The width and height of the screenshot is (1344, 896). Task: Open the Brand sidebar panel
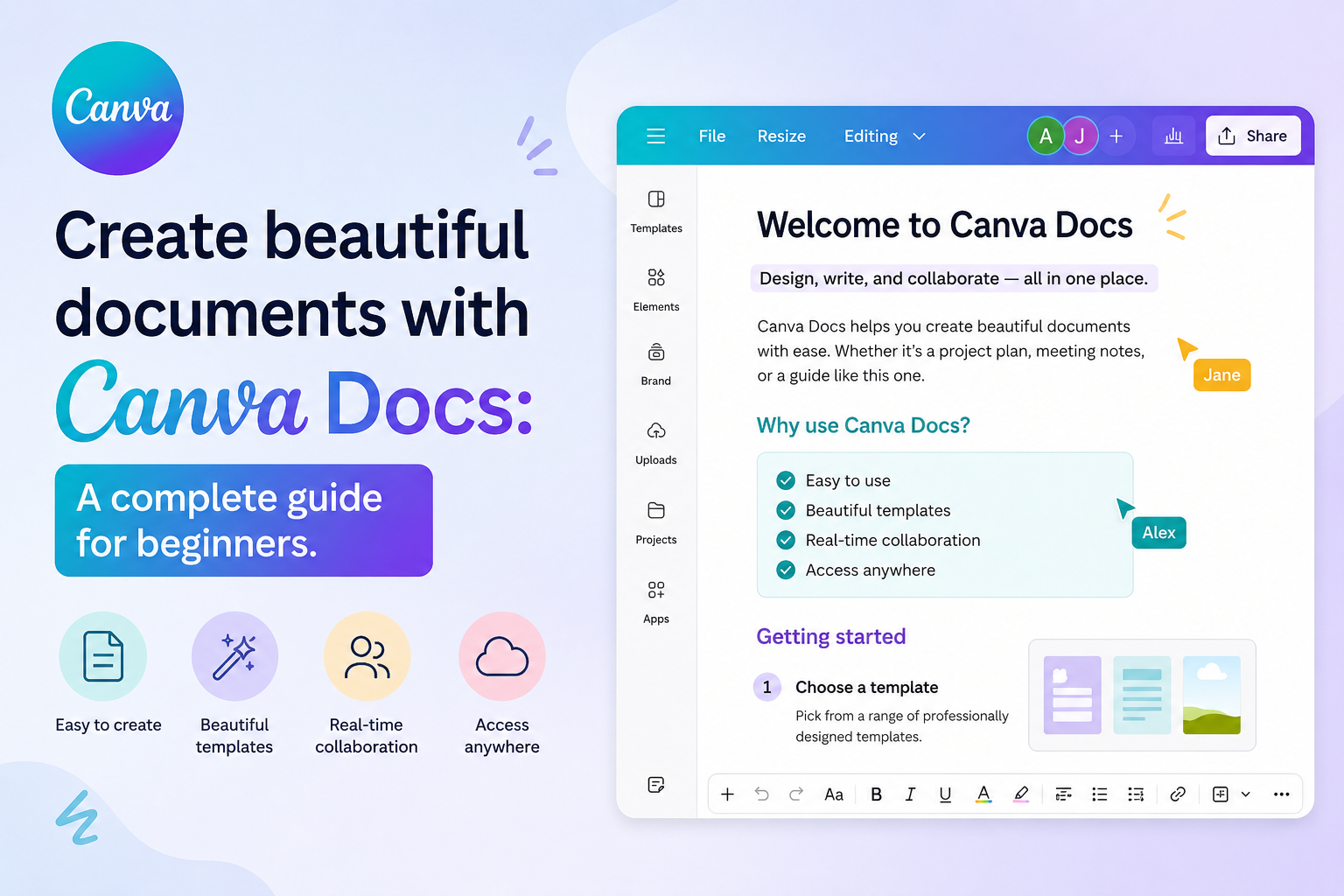[656, 365]
